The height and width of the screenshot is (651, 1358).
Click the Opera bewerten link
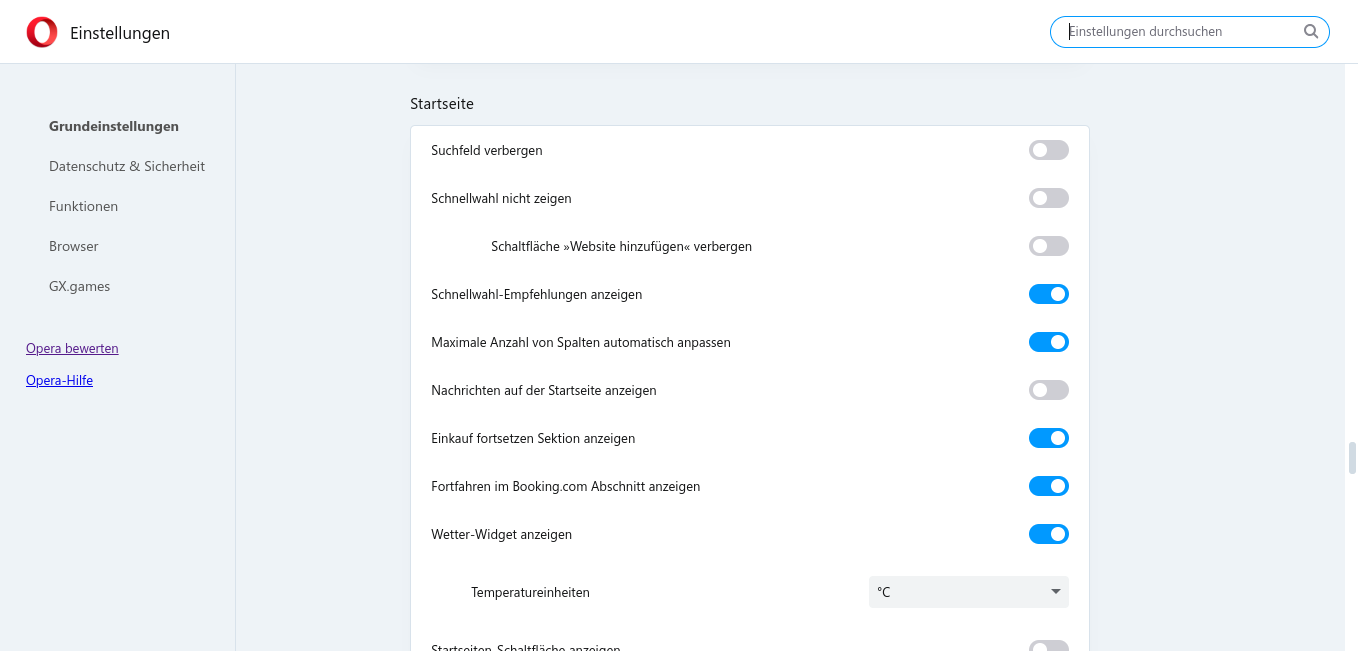tap(72, 348)
